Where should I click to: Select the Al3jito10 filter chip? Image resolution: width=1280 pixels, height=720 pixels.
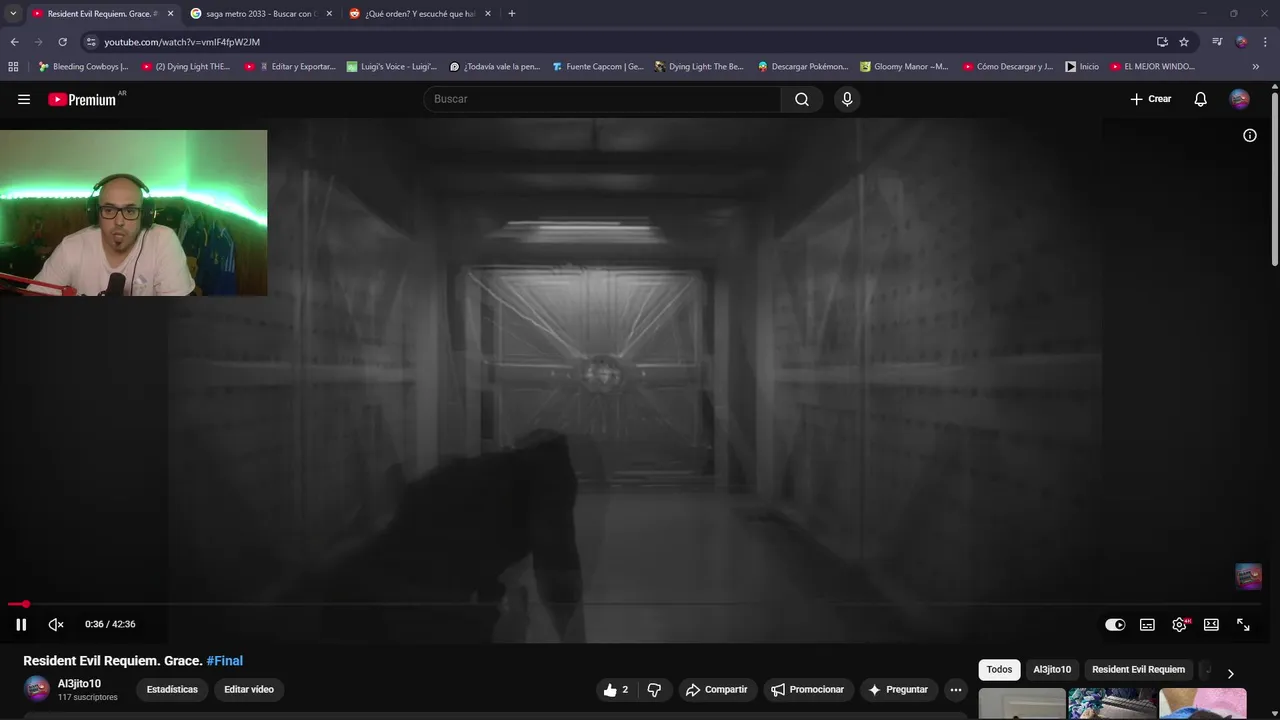(x=1051, y=670)
